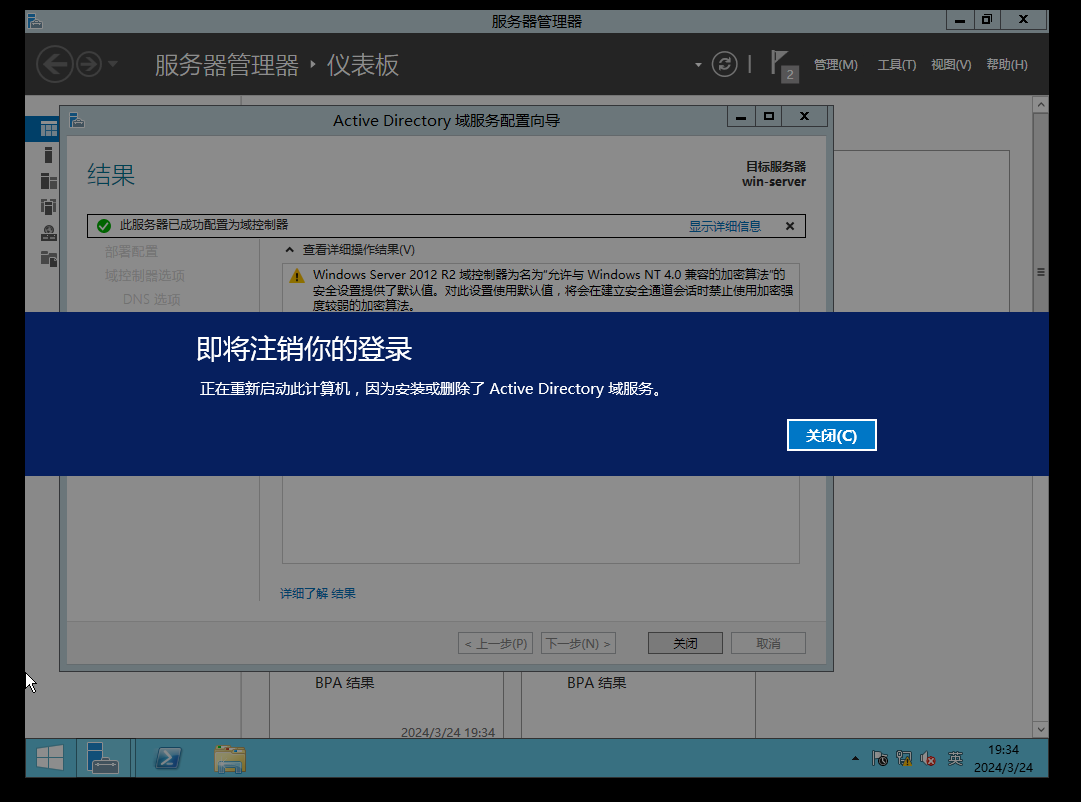Select the local server icon in sidebar
The height and width of the screenshot is (802, 1081).
[48, 154]
